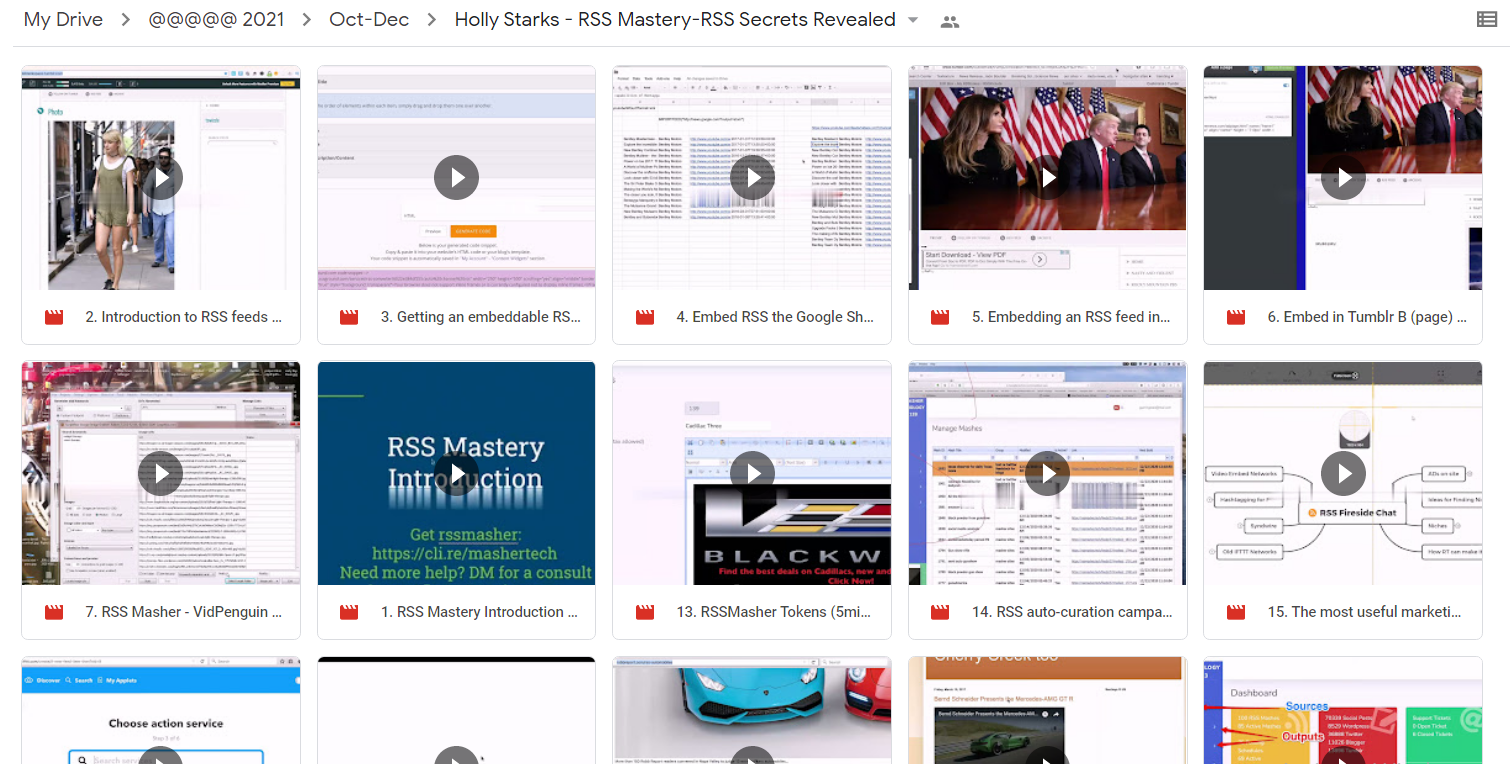Click video file icon for 4. Embed RSS the Google
The image size is (1510, 764).
coord(645,317)
